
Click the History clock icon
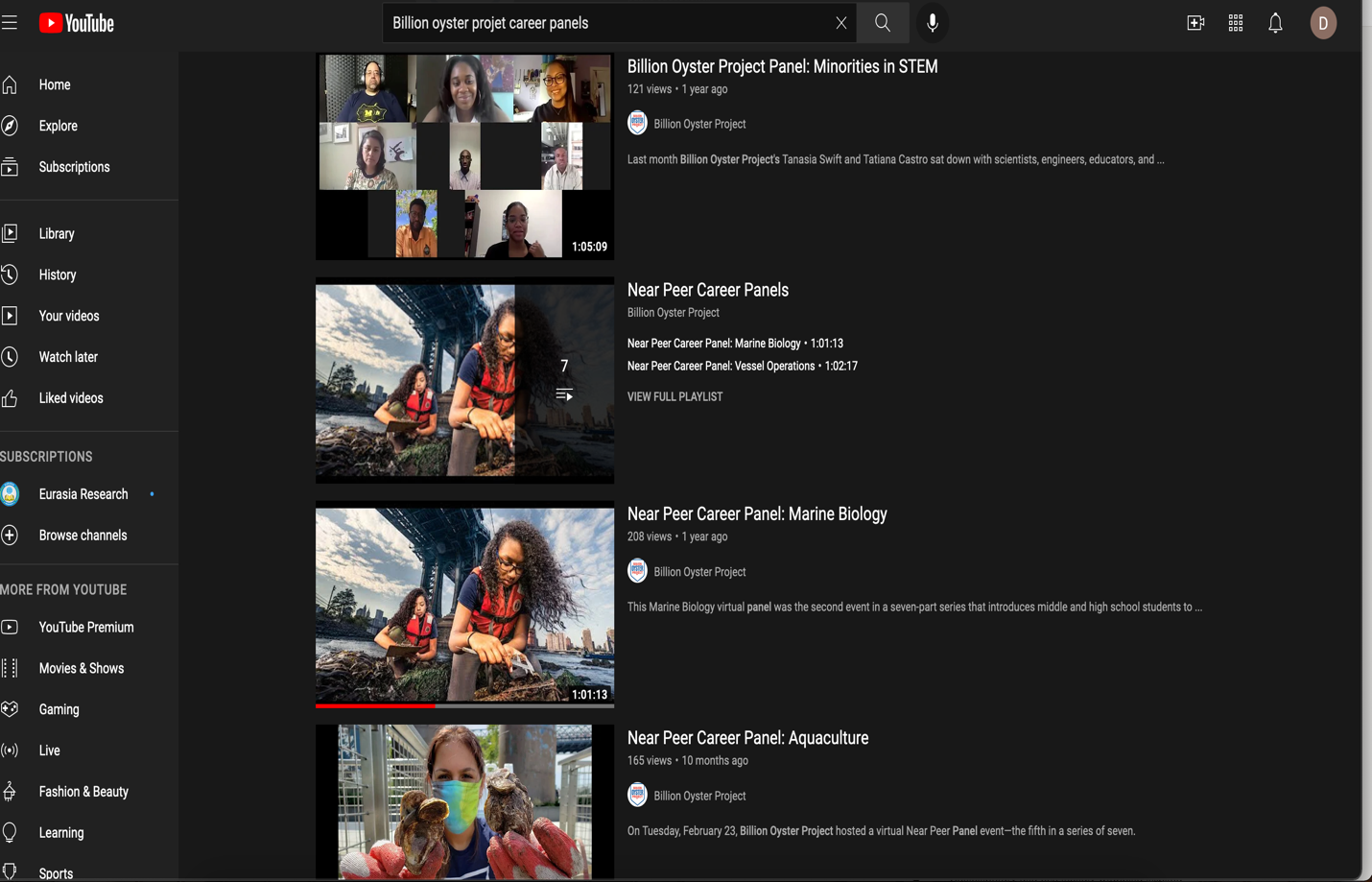[10, 274]
